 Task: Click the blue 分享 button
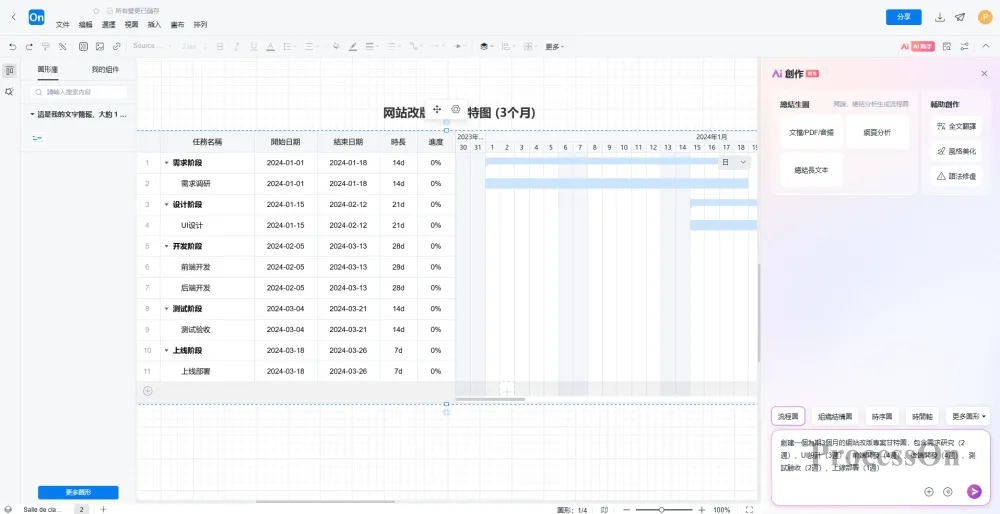(903, 17)
